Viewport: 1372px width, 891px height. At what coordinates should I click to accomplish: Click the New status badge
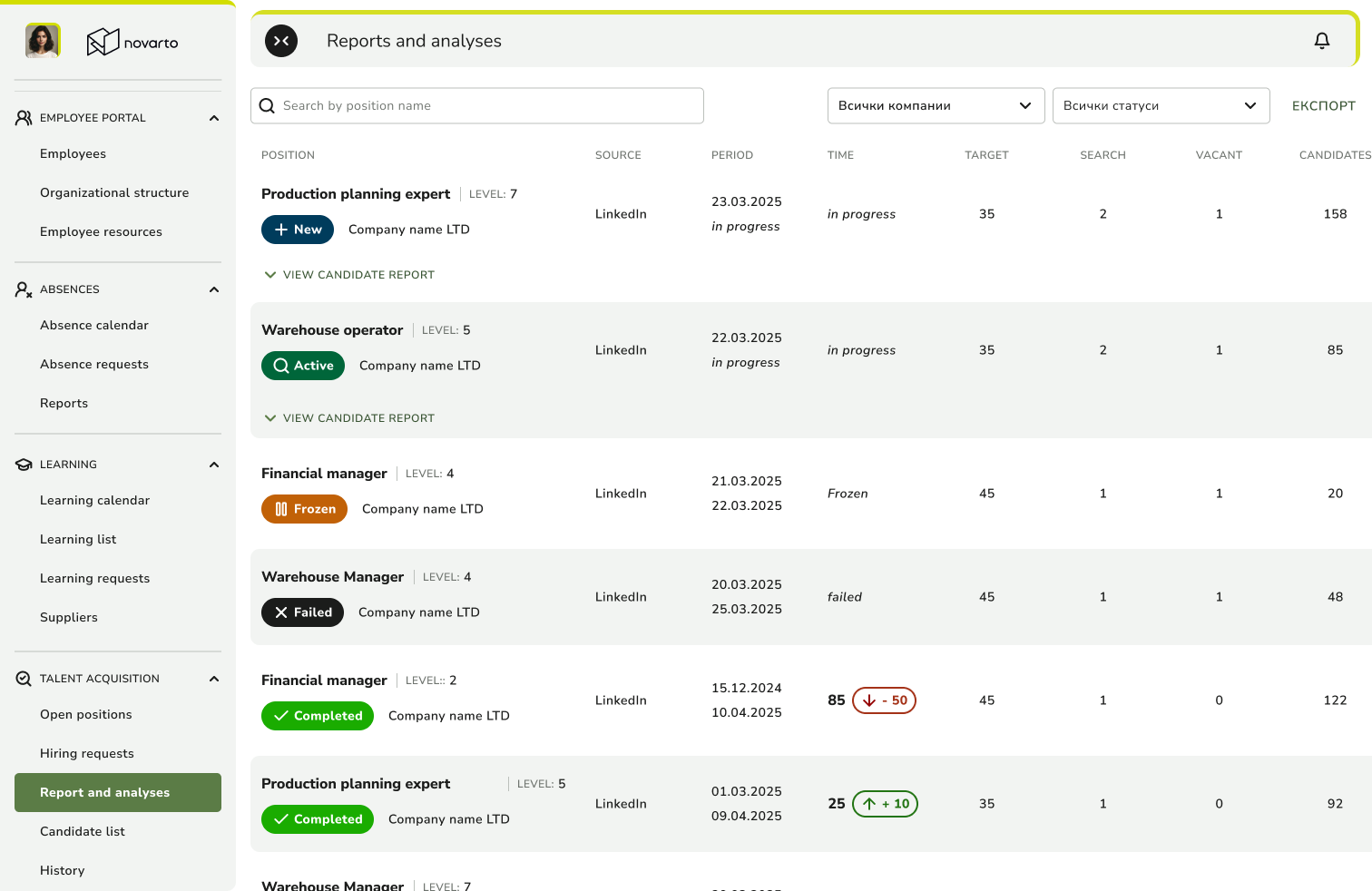[298, 230]
